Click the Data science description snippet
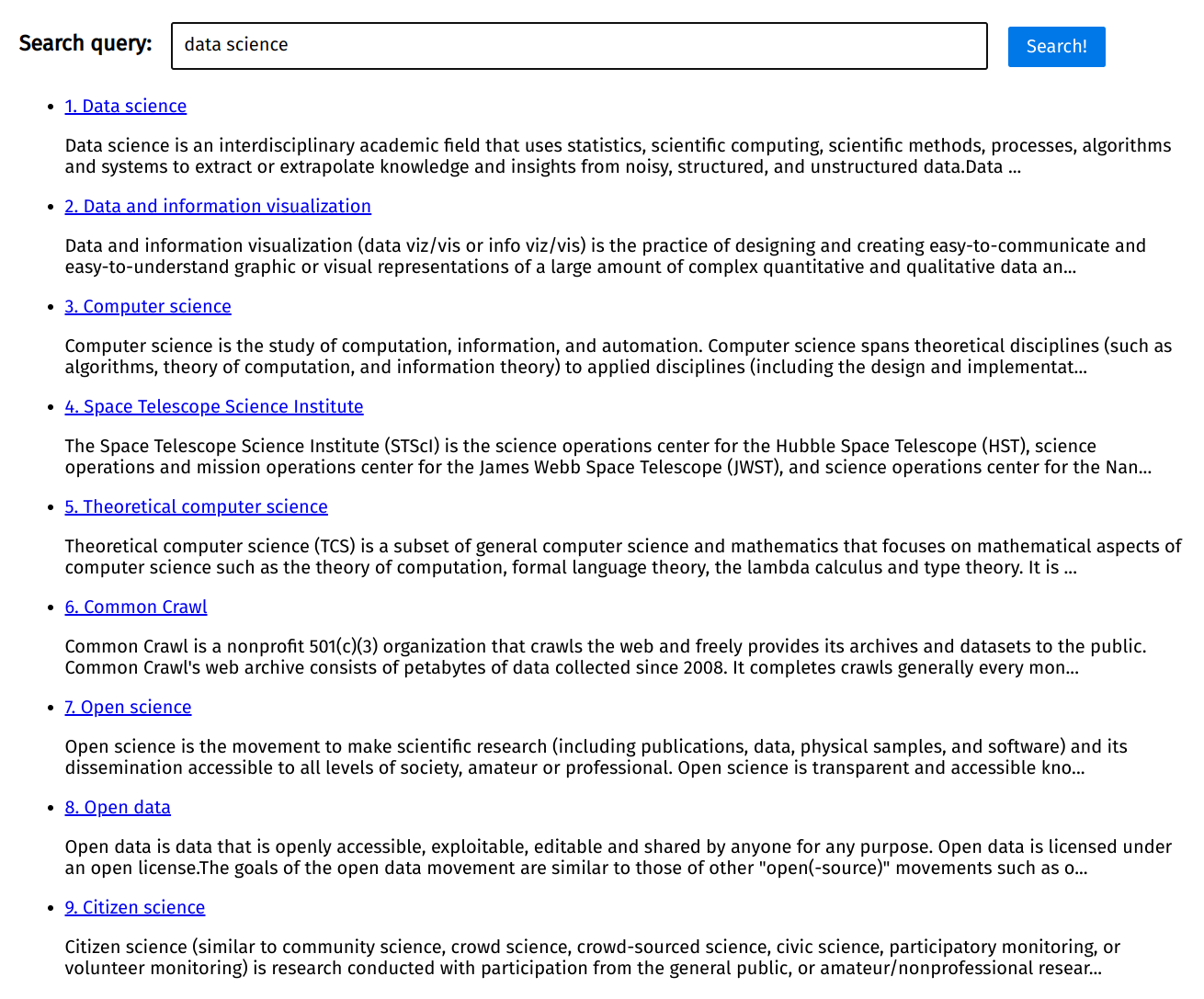The height and width of the screenshot is (999, 1204). pos(618,156)
